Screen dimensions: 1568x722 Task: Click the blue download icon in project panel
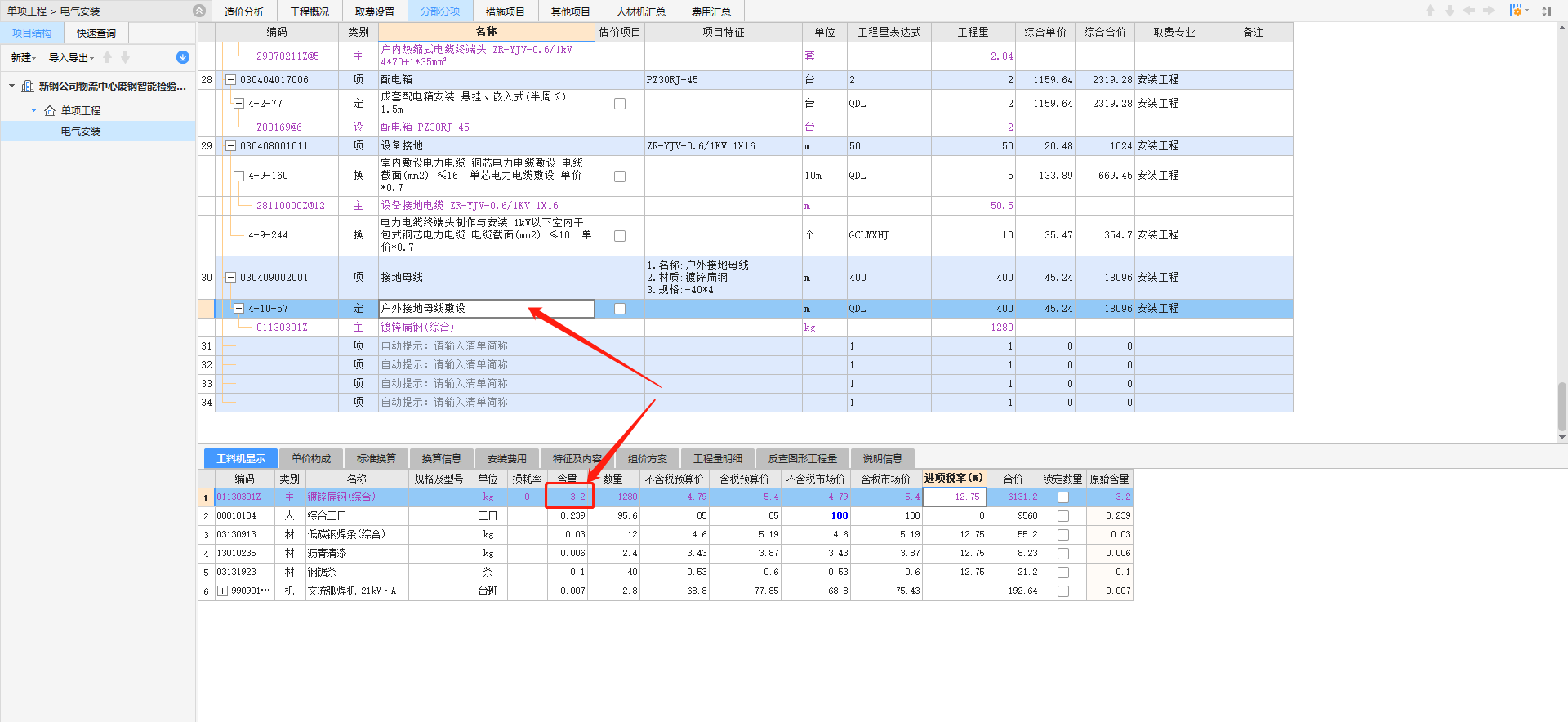(183, 57)
